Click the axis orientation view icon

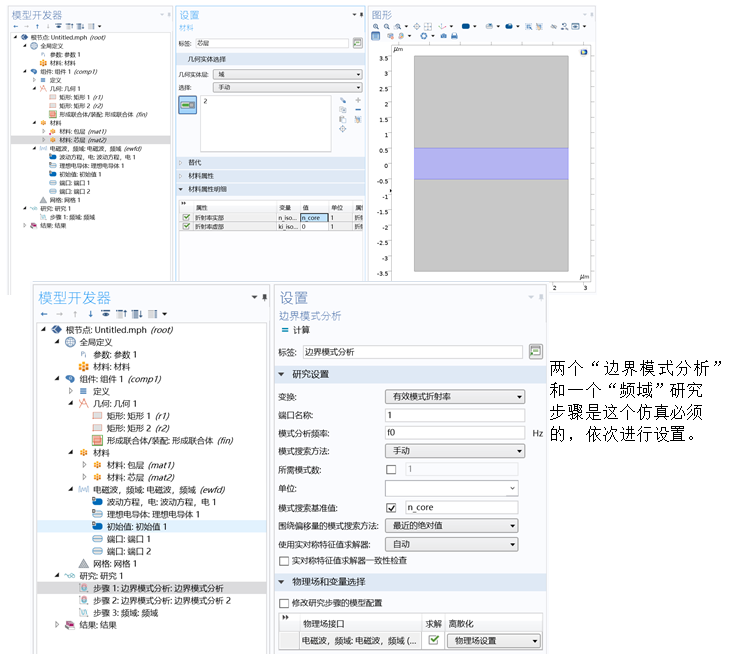[x=442, y=26]
